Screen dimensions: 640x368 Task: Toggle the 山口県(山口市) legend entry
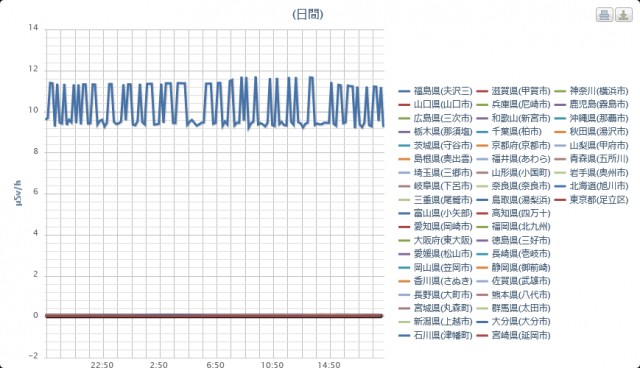click(436, 104)
